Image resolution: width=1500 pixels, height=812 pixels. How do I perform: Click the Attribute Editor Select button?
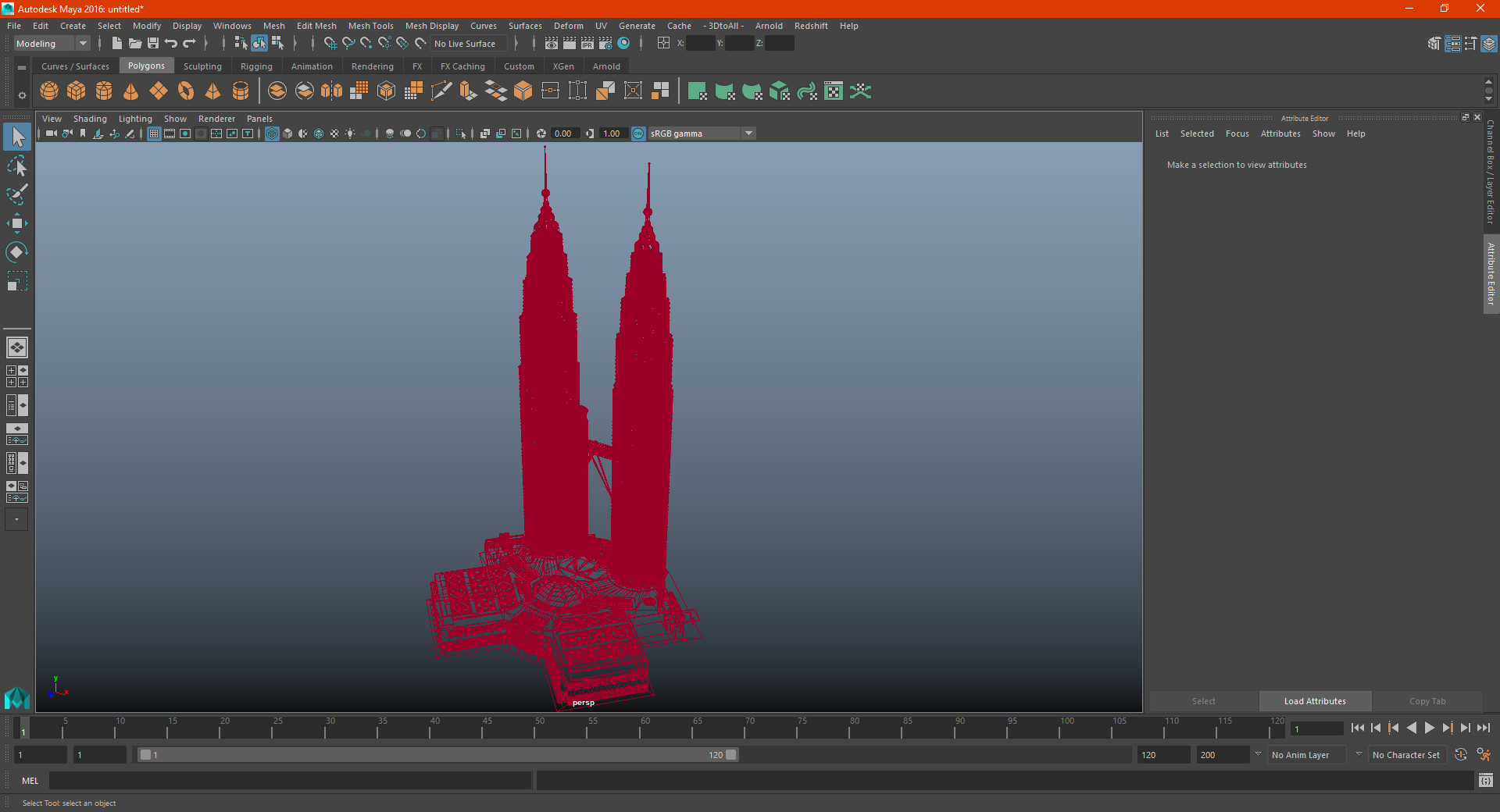(1204, 701)
